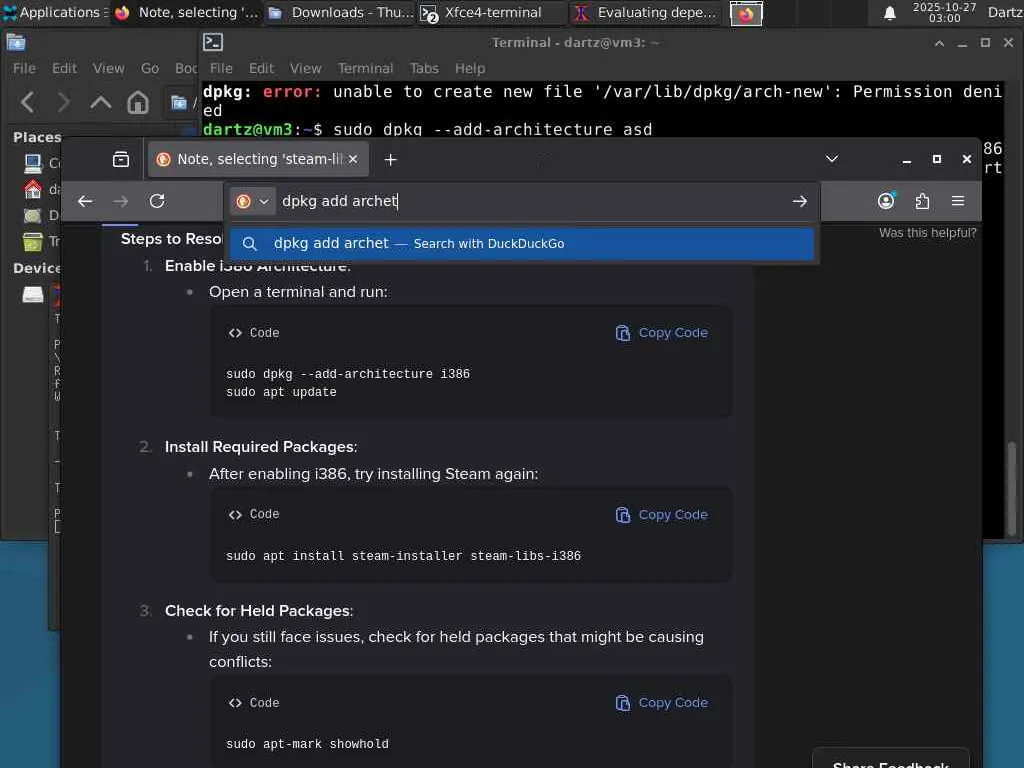Viewport: 1024px width, 768px height.
Task: Copy code for apt-mark showhold block
Action: tap(662, 703)
